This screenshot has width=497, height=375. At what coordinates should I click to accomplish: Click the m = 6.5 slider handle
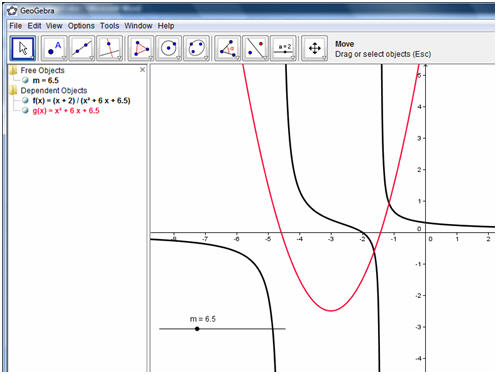click(197, 329)
